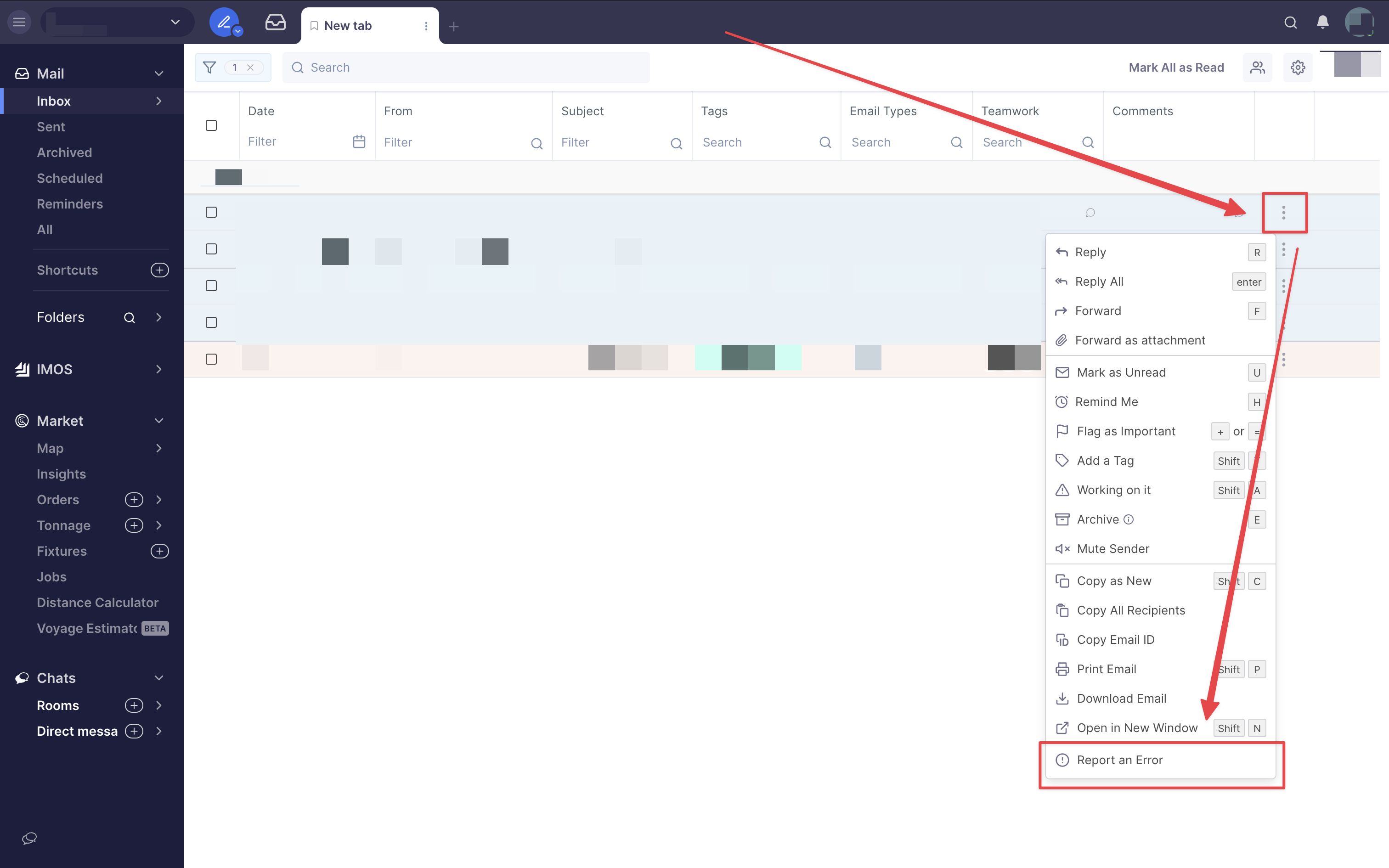
Task: Select Report an Error menu item
Action: click(1119, 760)
